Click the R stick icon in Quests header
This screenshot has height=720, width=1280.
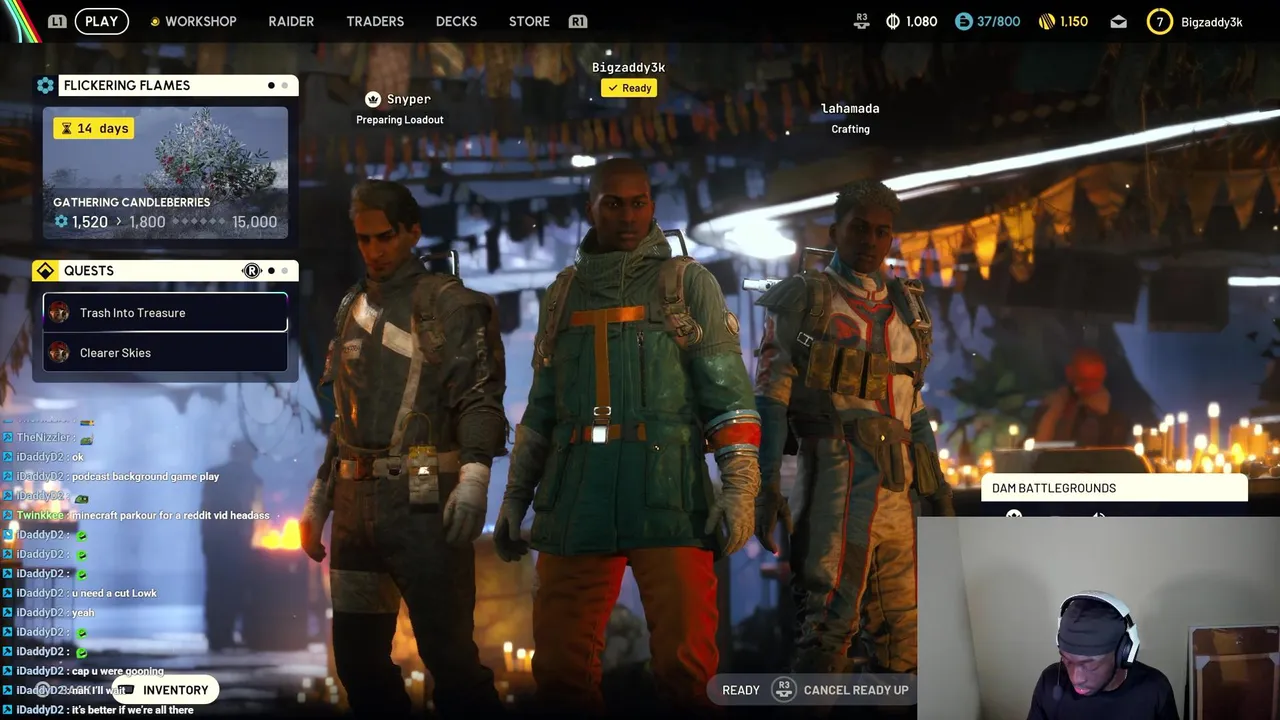[252, 270]
